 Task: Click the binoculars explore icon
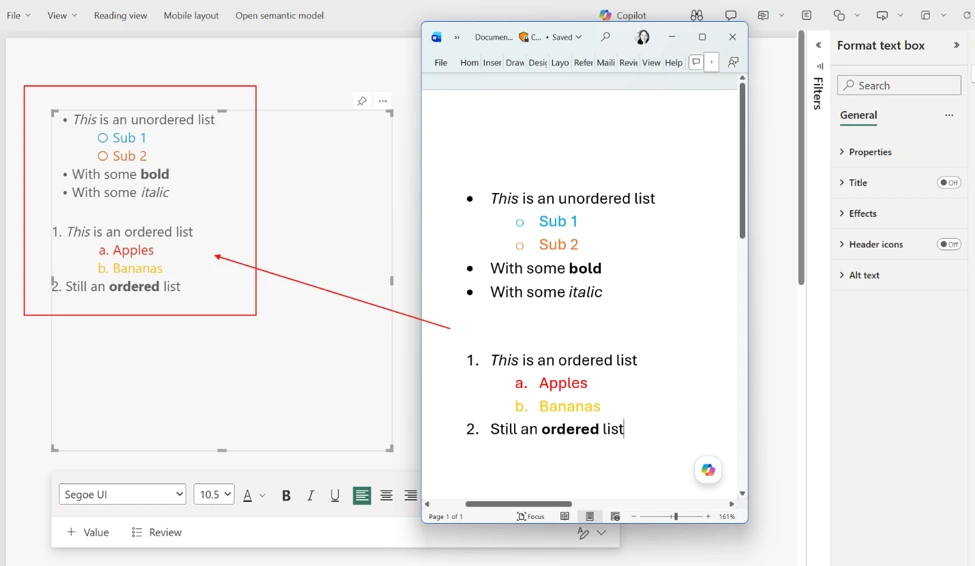coord(696,15)
